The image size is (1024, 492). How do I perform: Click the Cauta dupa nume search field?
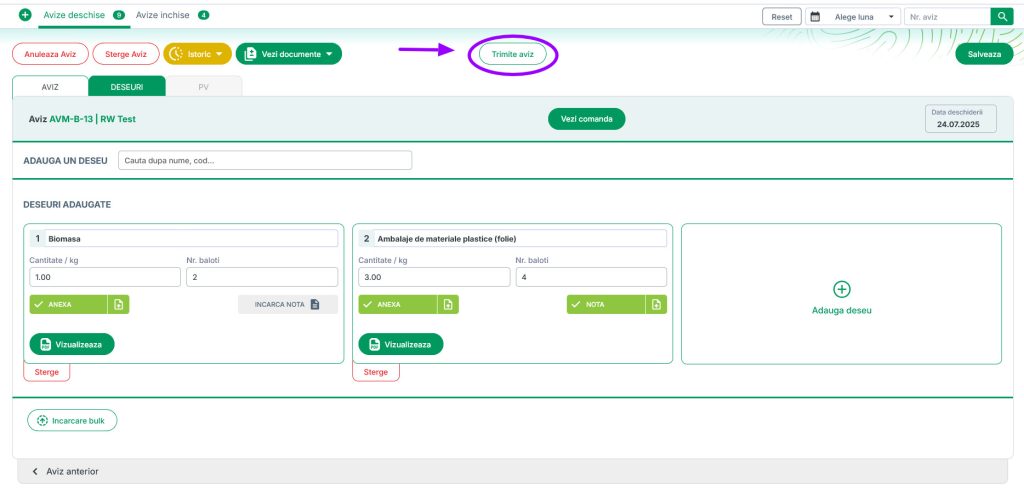coord(264,160)
